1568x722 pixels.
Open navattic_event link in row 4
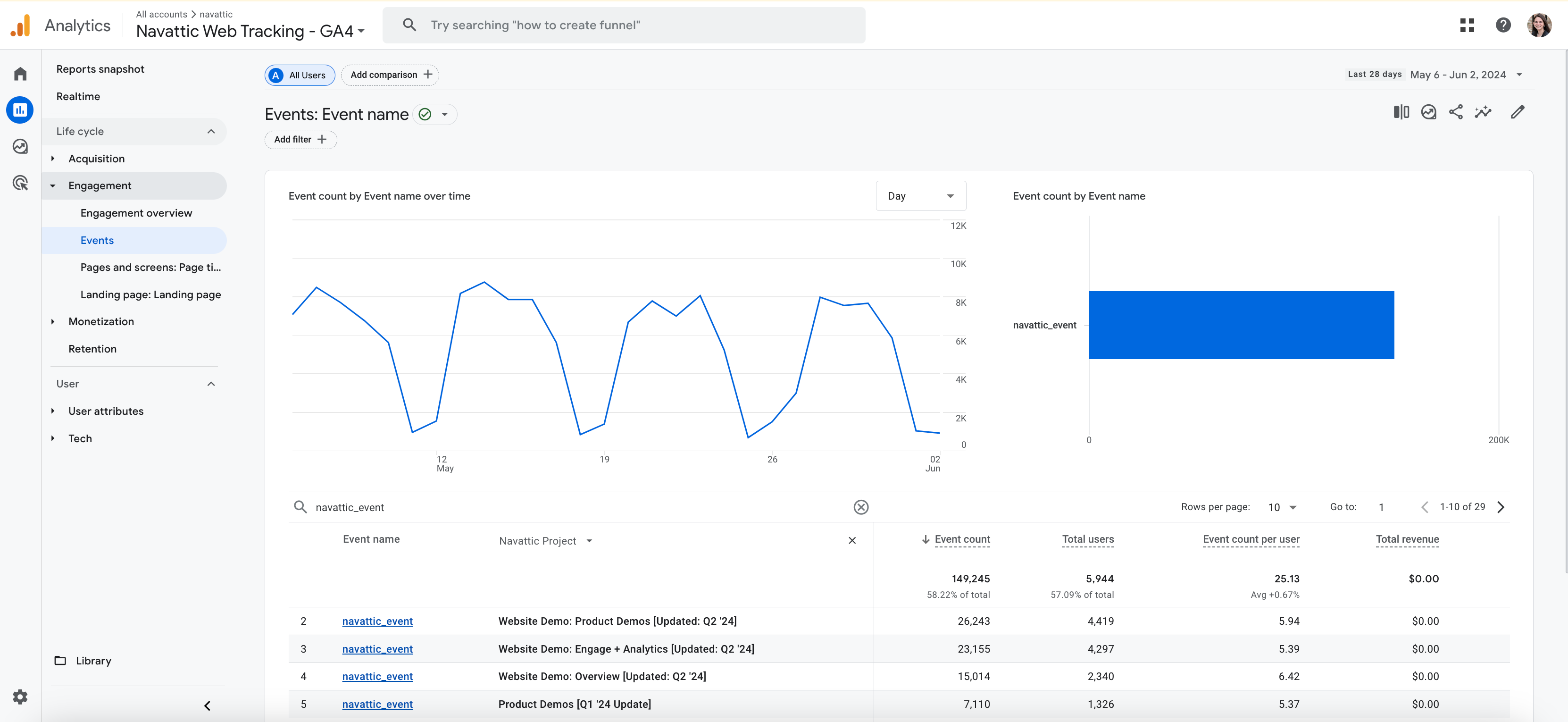377,676
